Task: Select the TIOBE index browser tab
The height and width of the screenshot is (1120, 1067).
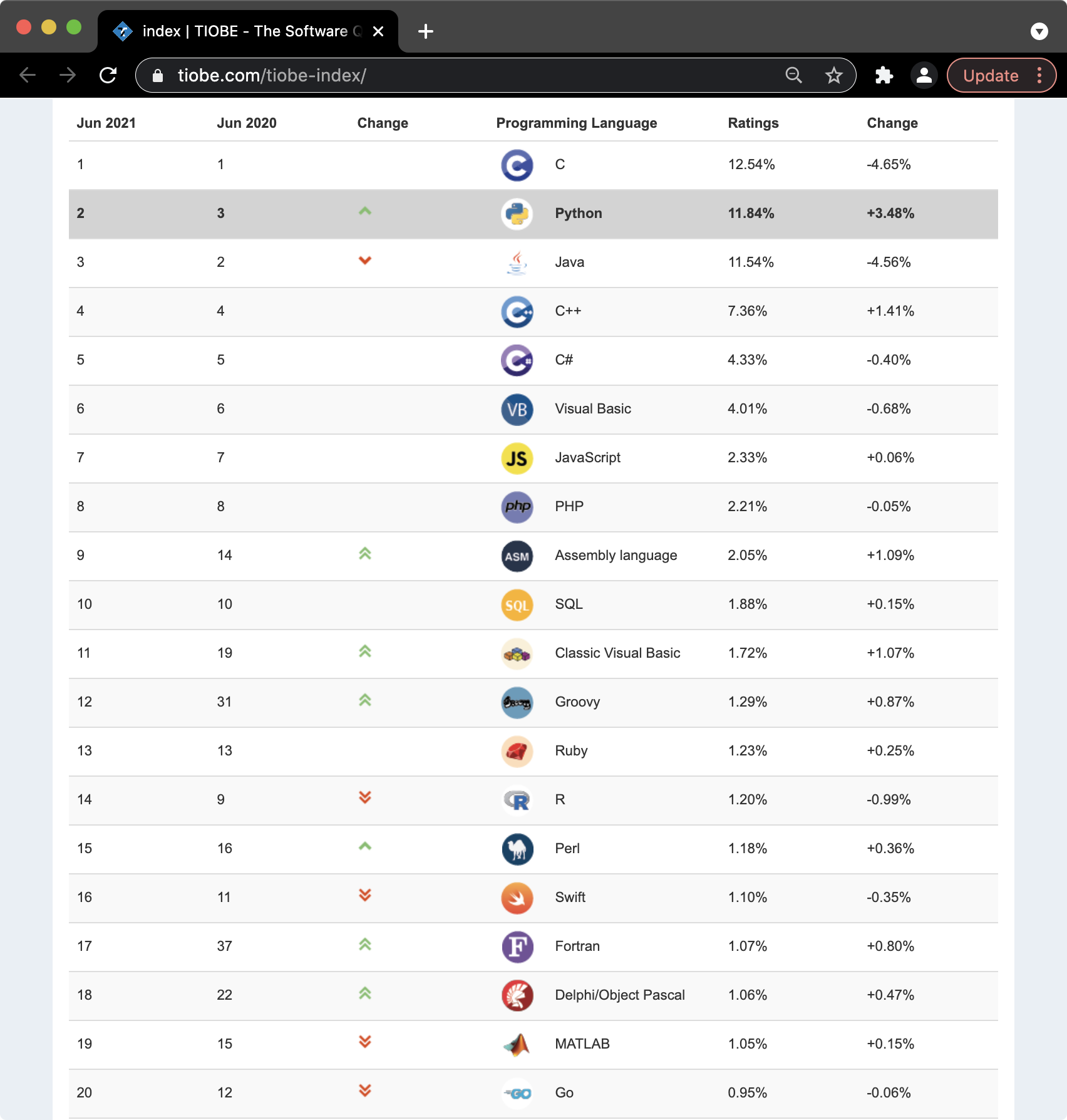Action: tap(248, 31)
